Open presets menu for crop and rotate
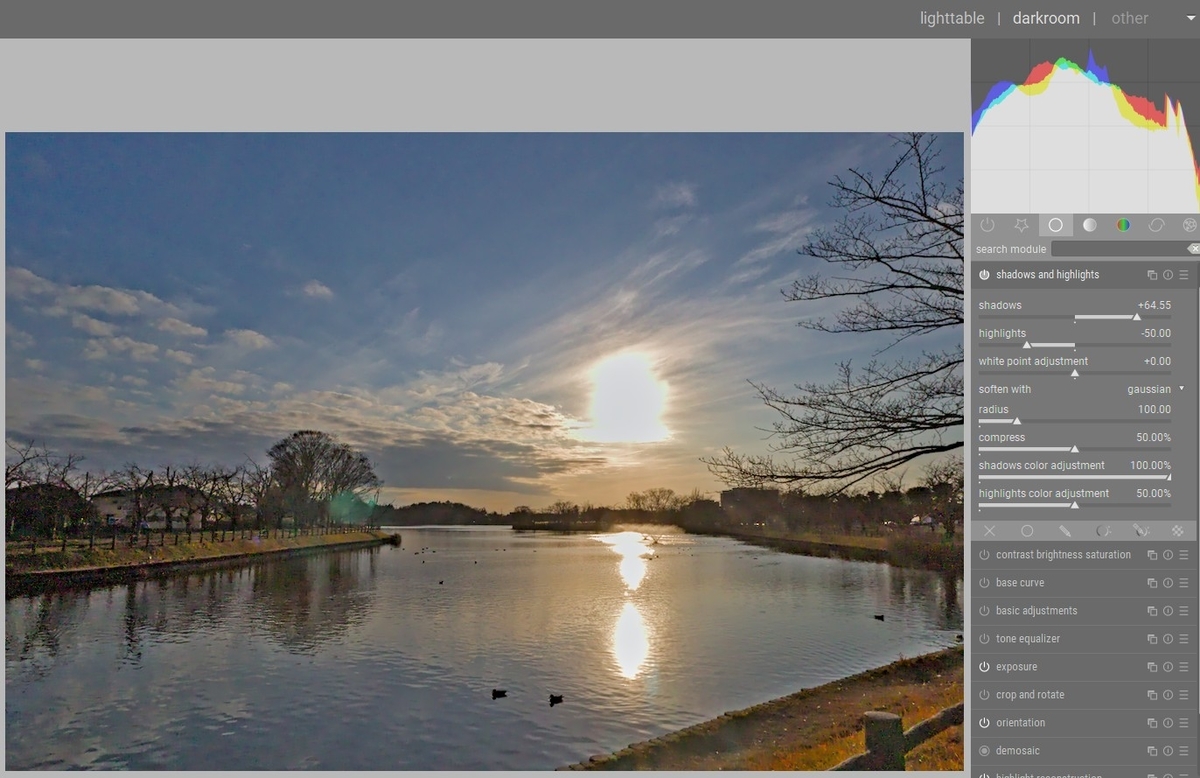Image resolution: width=1200 pixels, height=778 pixels. 1184,695
